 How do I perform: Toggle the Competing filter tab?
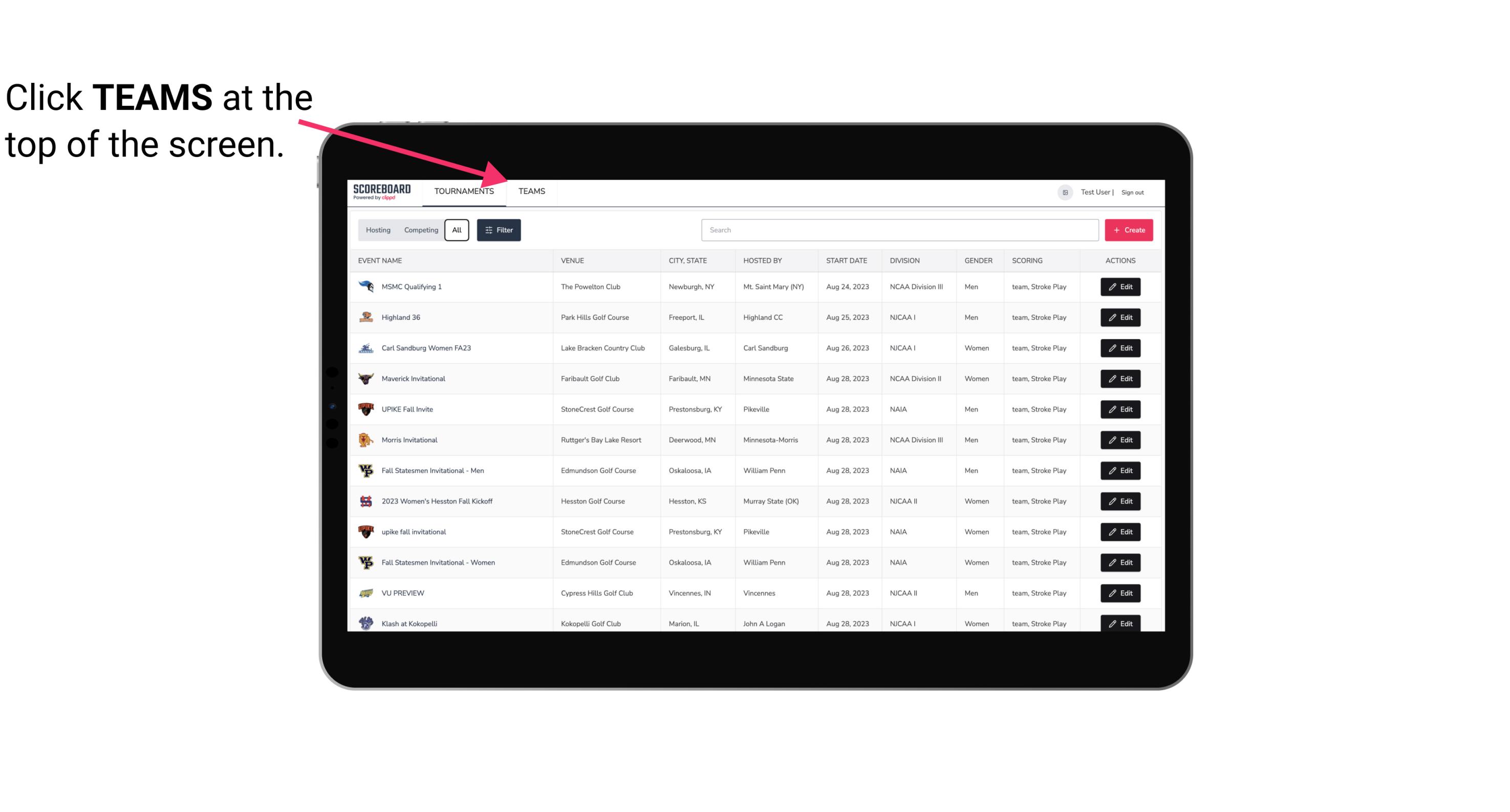[x=419, y=230]
